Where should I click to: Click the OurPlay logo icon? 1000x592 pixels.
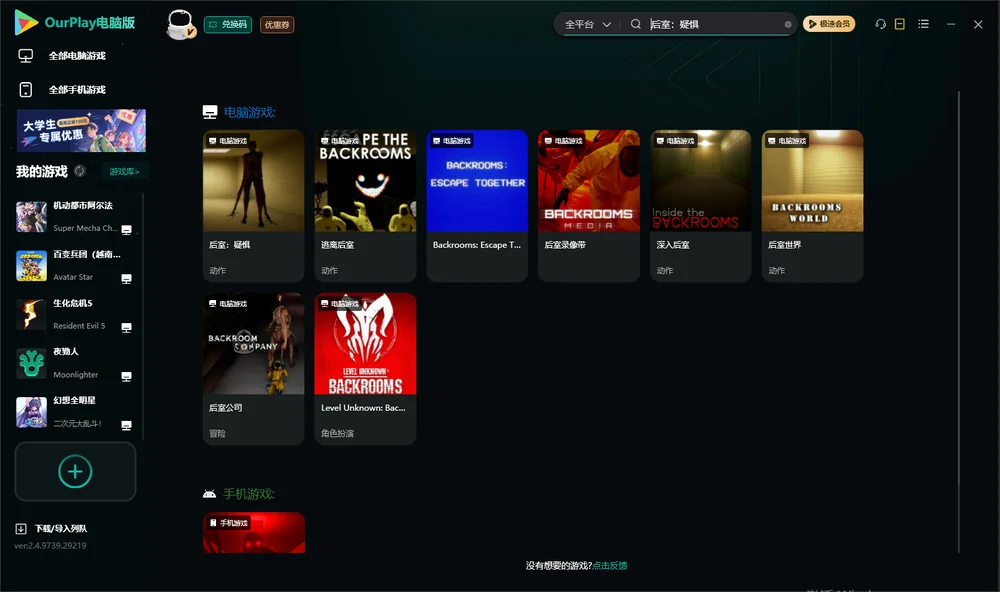(x=26, y=23)
